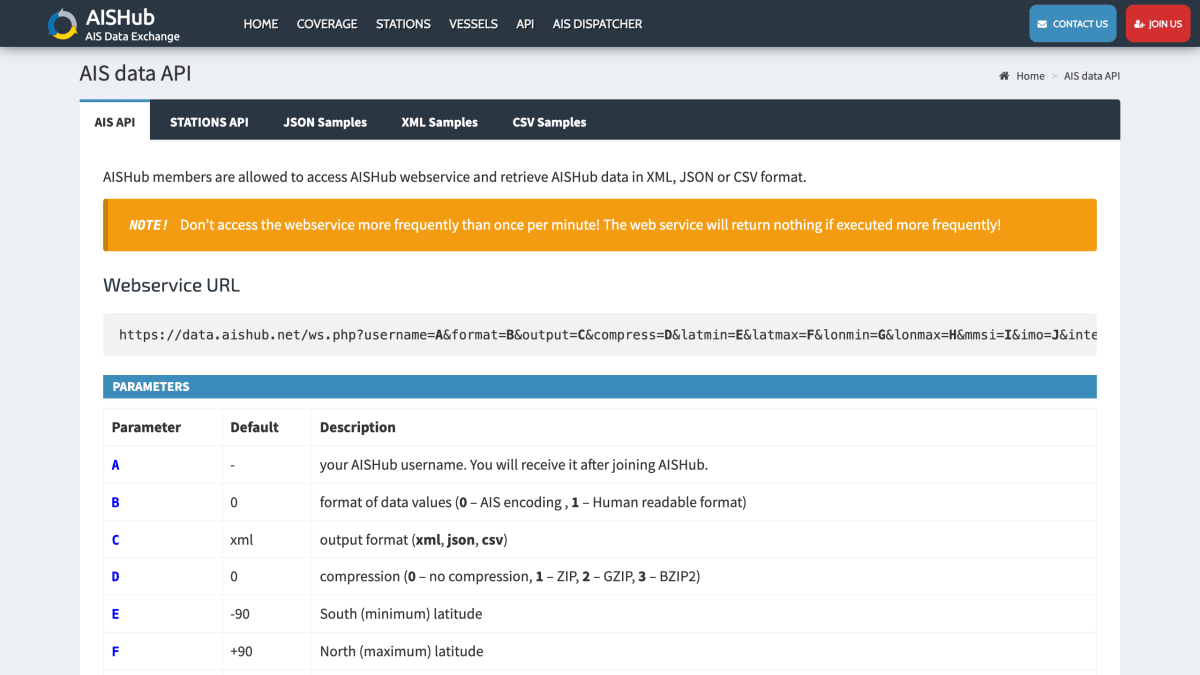The image size is (1200, 675).
Task: Click the '+90' default value cell
Action: (267, 651)
